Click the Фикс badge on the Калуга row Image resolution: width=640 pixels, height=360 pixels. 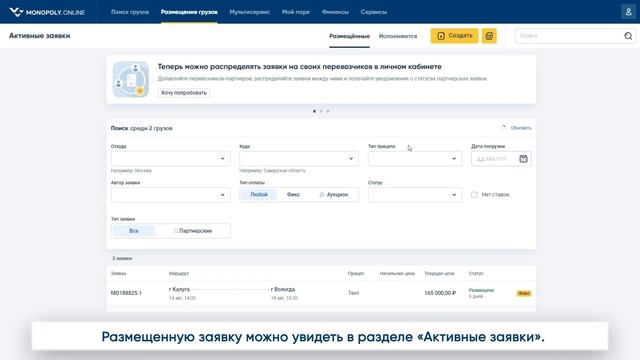point(524,293)
